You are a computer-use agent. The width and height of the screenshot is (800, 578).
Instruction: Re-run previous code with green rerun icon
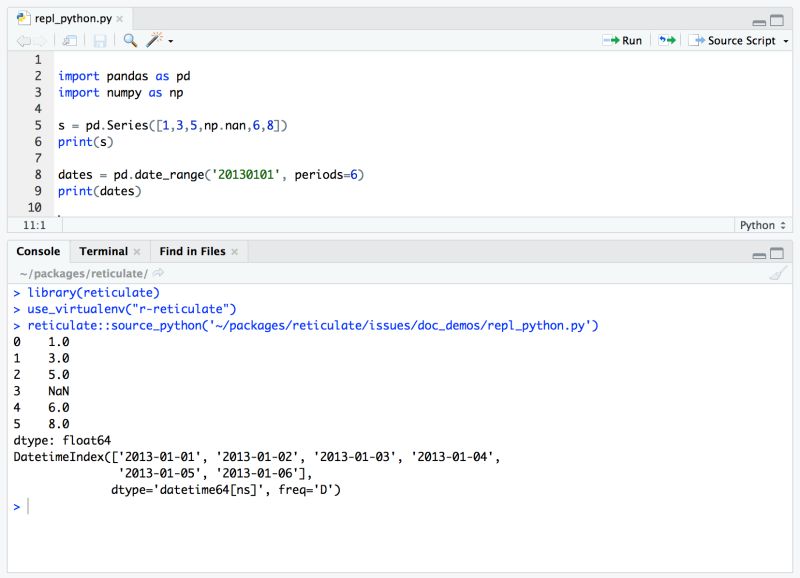[x=665, y=41]
